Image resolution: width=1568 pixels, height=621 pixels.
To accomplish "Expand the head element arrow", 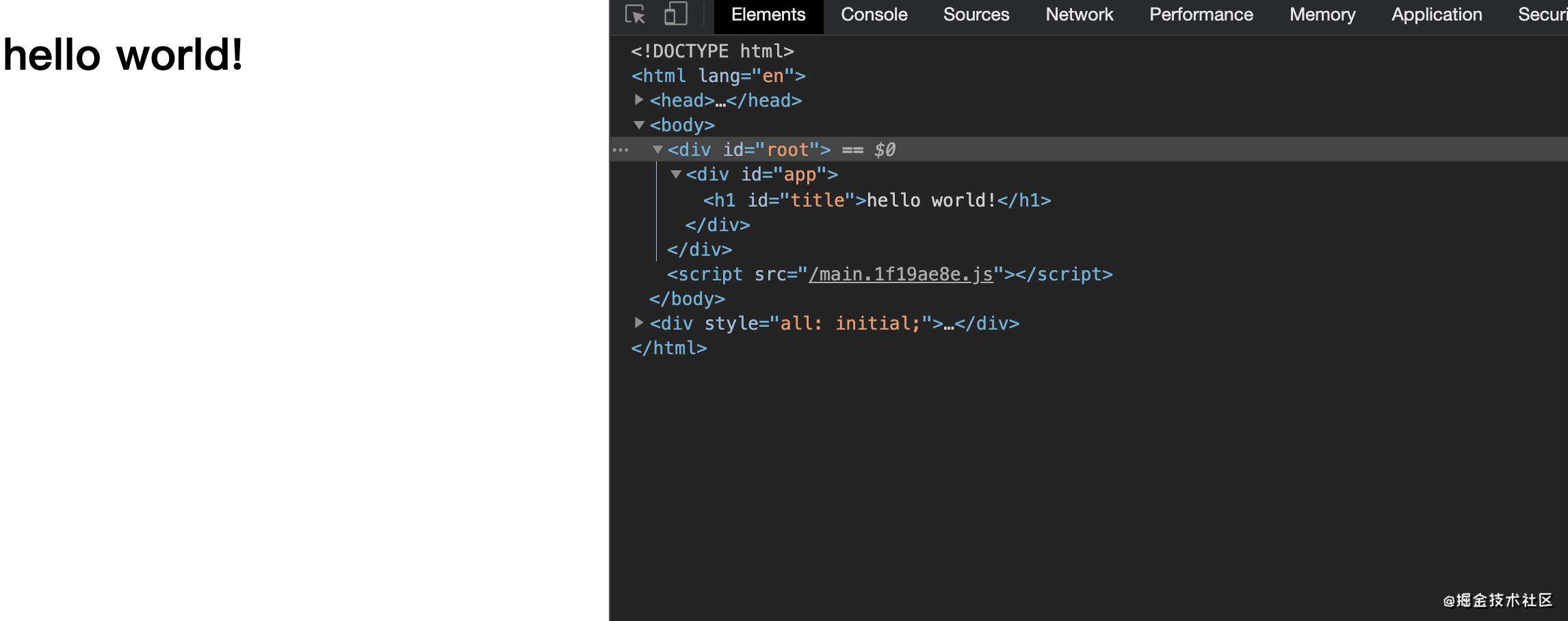I will coord(638,100).
